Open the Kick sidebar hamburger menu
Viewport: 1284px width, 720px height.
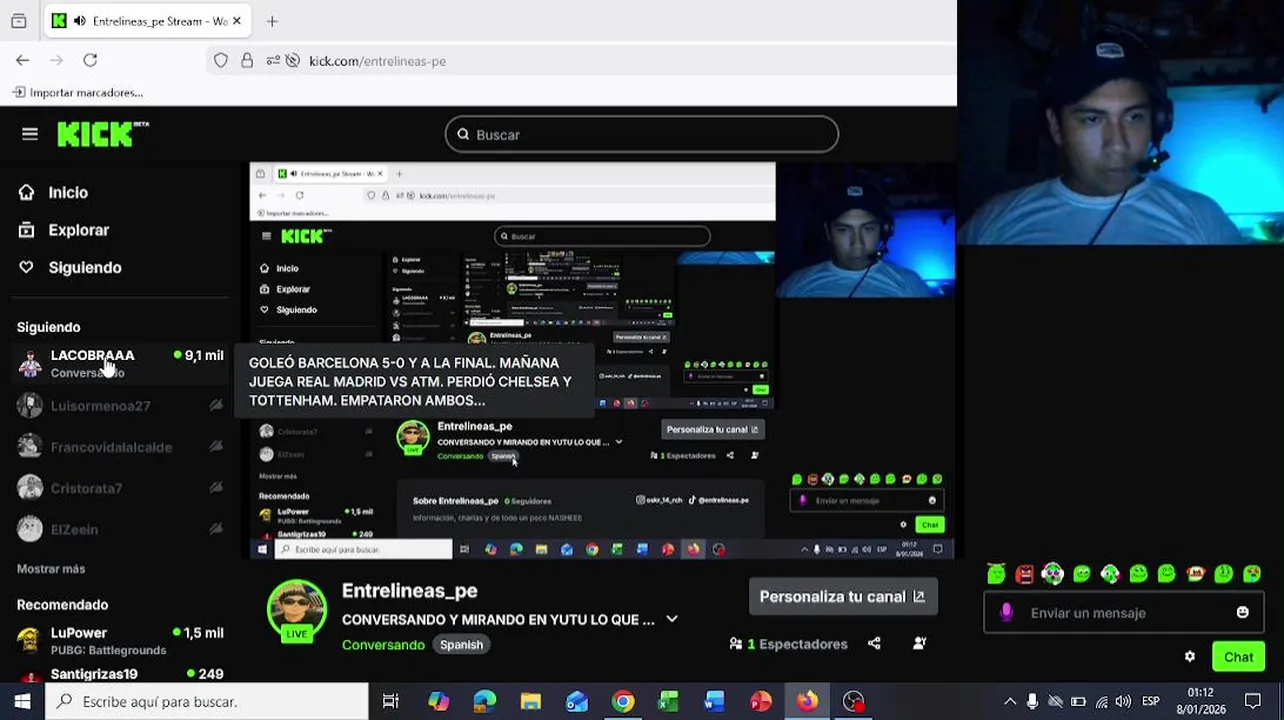[30, 134]
